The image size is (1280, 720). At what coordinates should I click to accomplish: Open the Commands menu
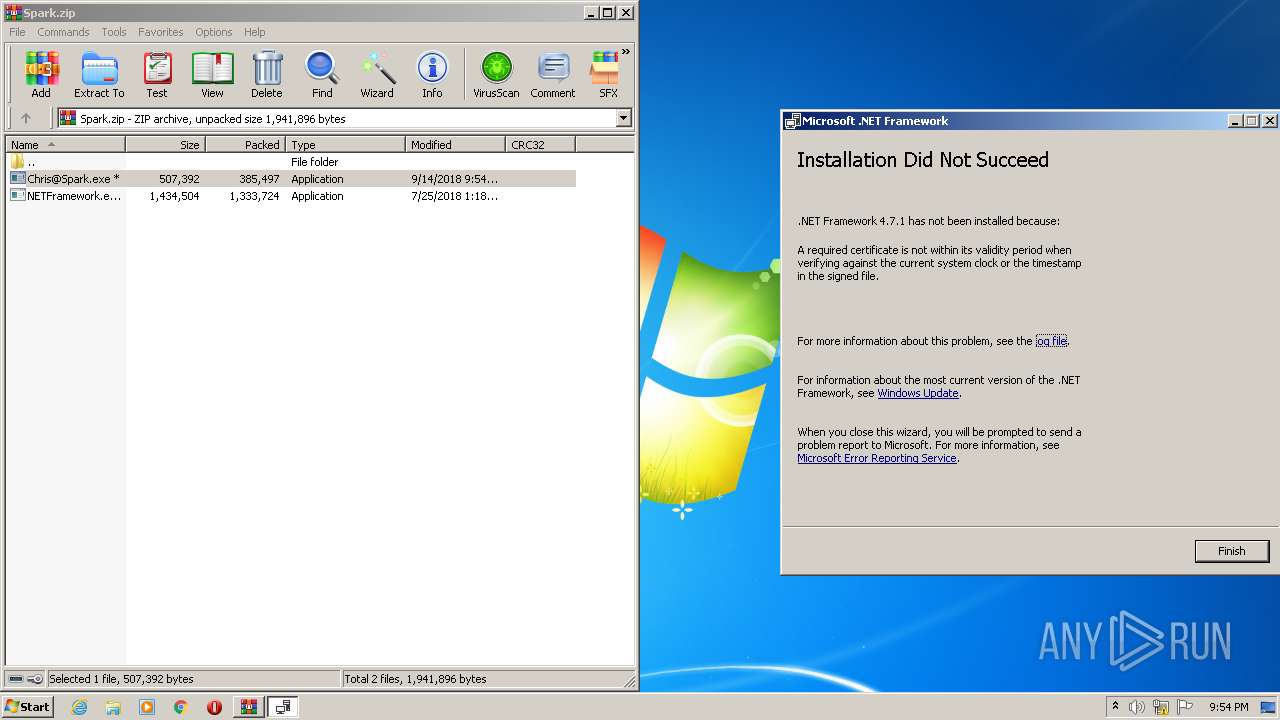[63, 32]
